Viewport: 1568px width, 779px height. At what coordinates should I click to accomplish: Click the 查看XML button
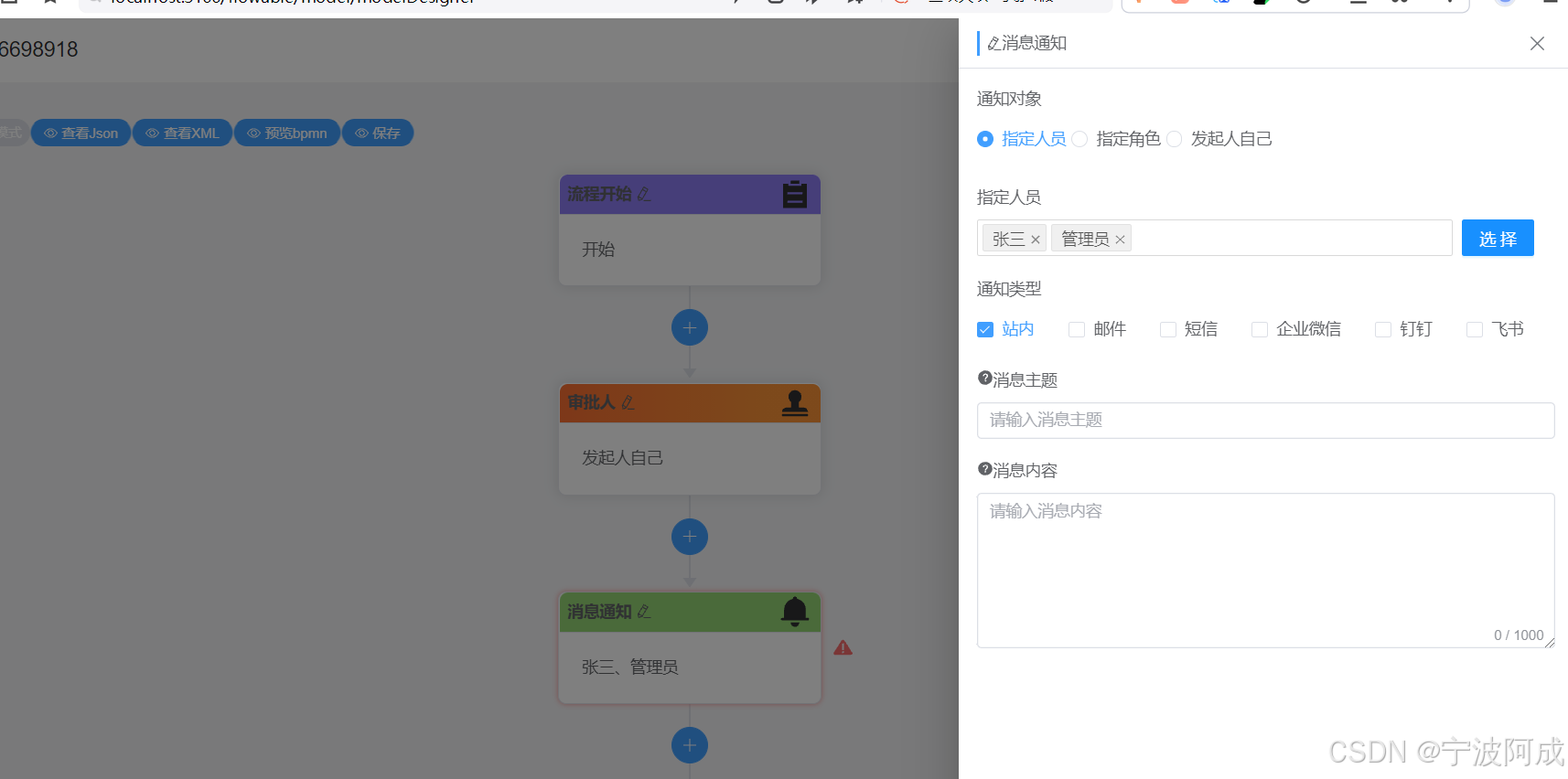(182, 133)
